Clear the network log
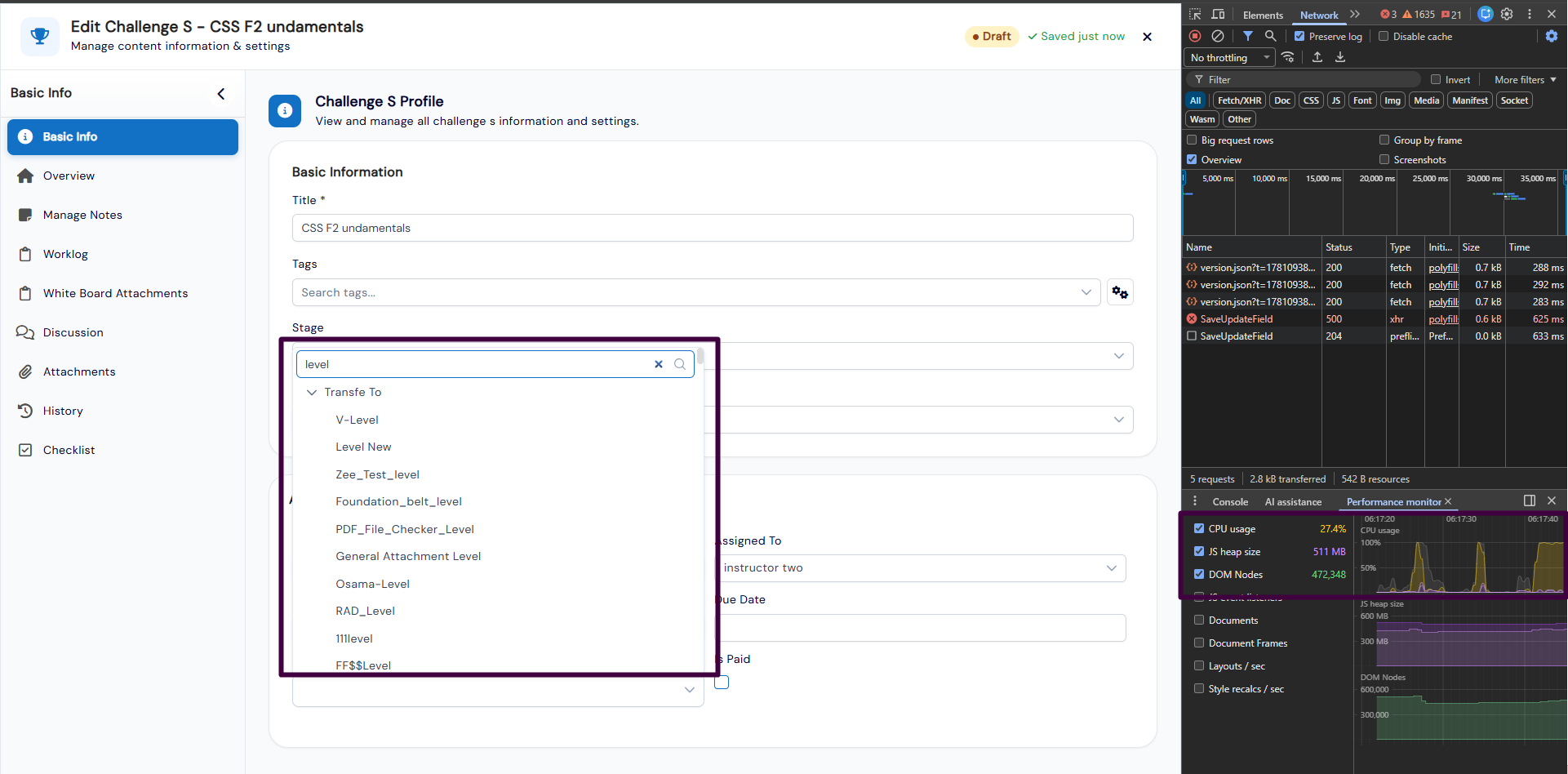 pyautogui.click(x=1218, y=36)
